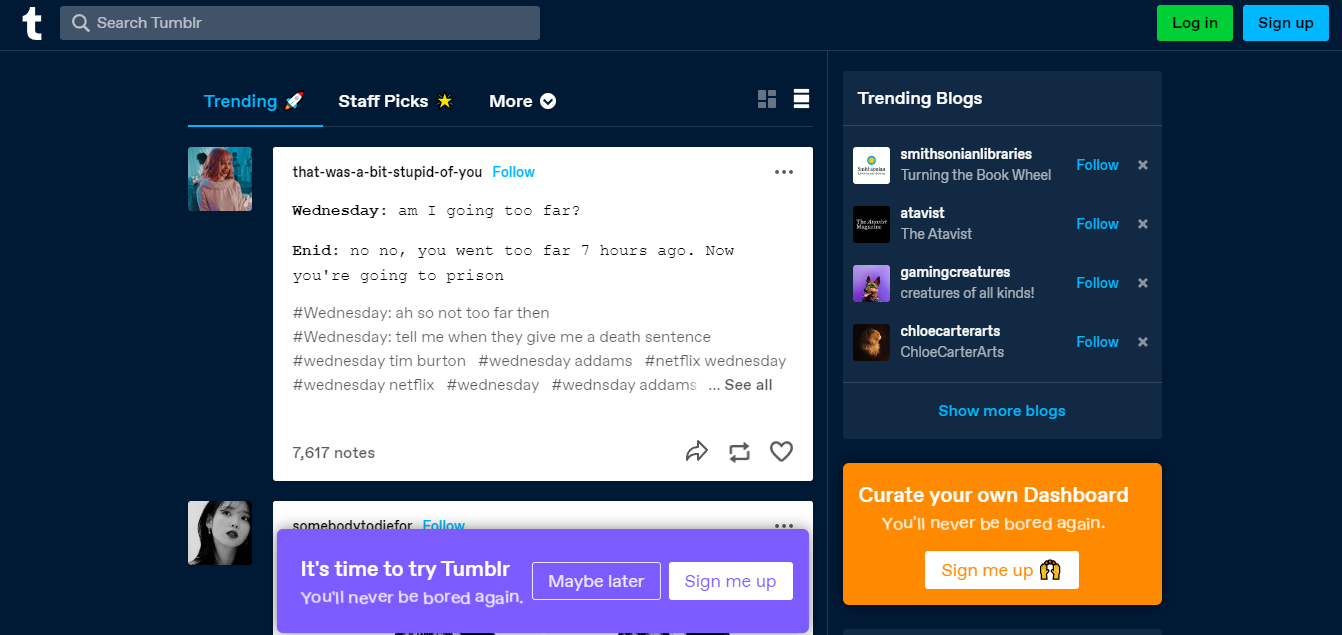Open that-was-a-bit-stupid-of-you profile avatar
The height and width of the screenshot is (635, 1342).
220,179
